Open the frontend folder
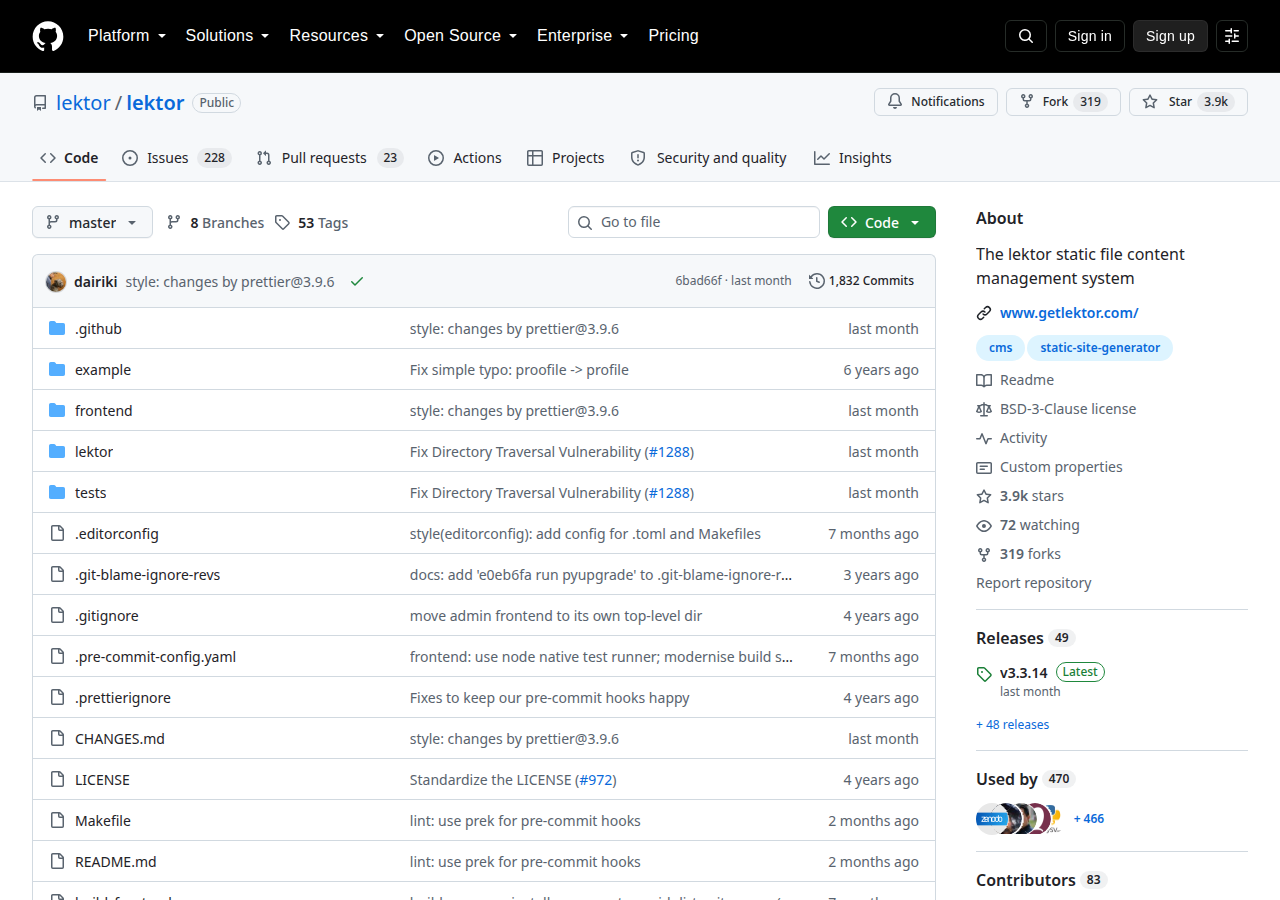 [104, 411]
